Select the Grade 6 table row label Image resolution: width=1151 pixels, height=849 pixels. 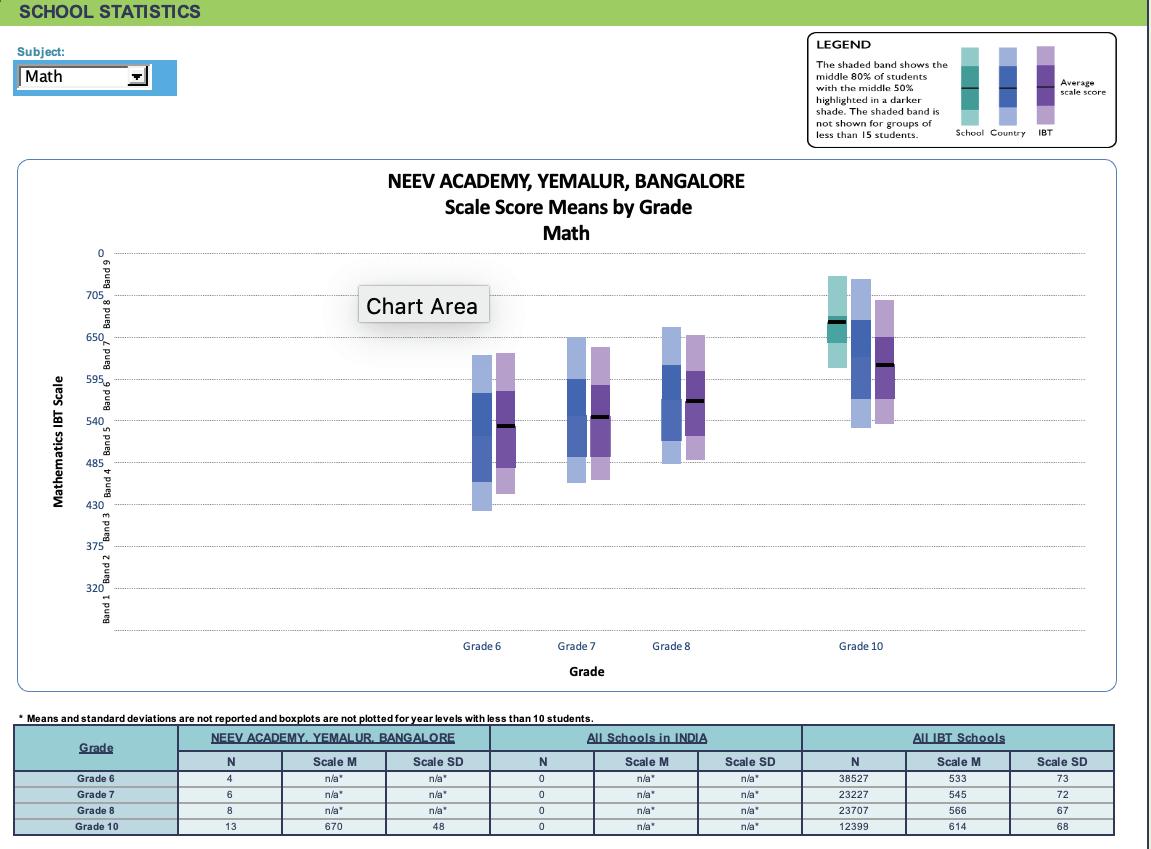pyautogui.click(x=95, y=779)
